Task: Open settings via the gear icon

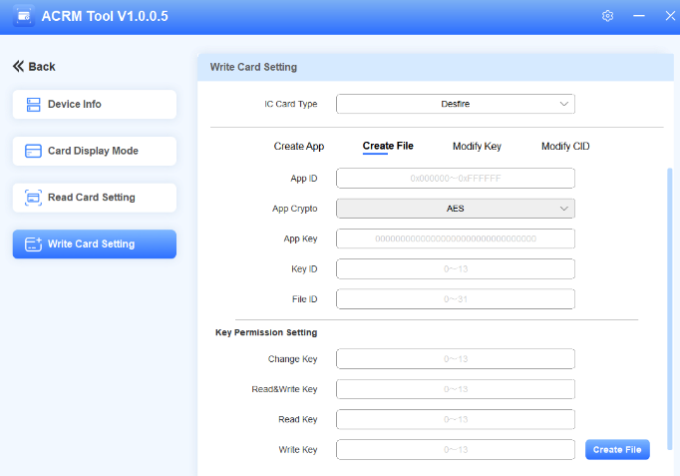Action: click(608, 17)
